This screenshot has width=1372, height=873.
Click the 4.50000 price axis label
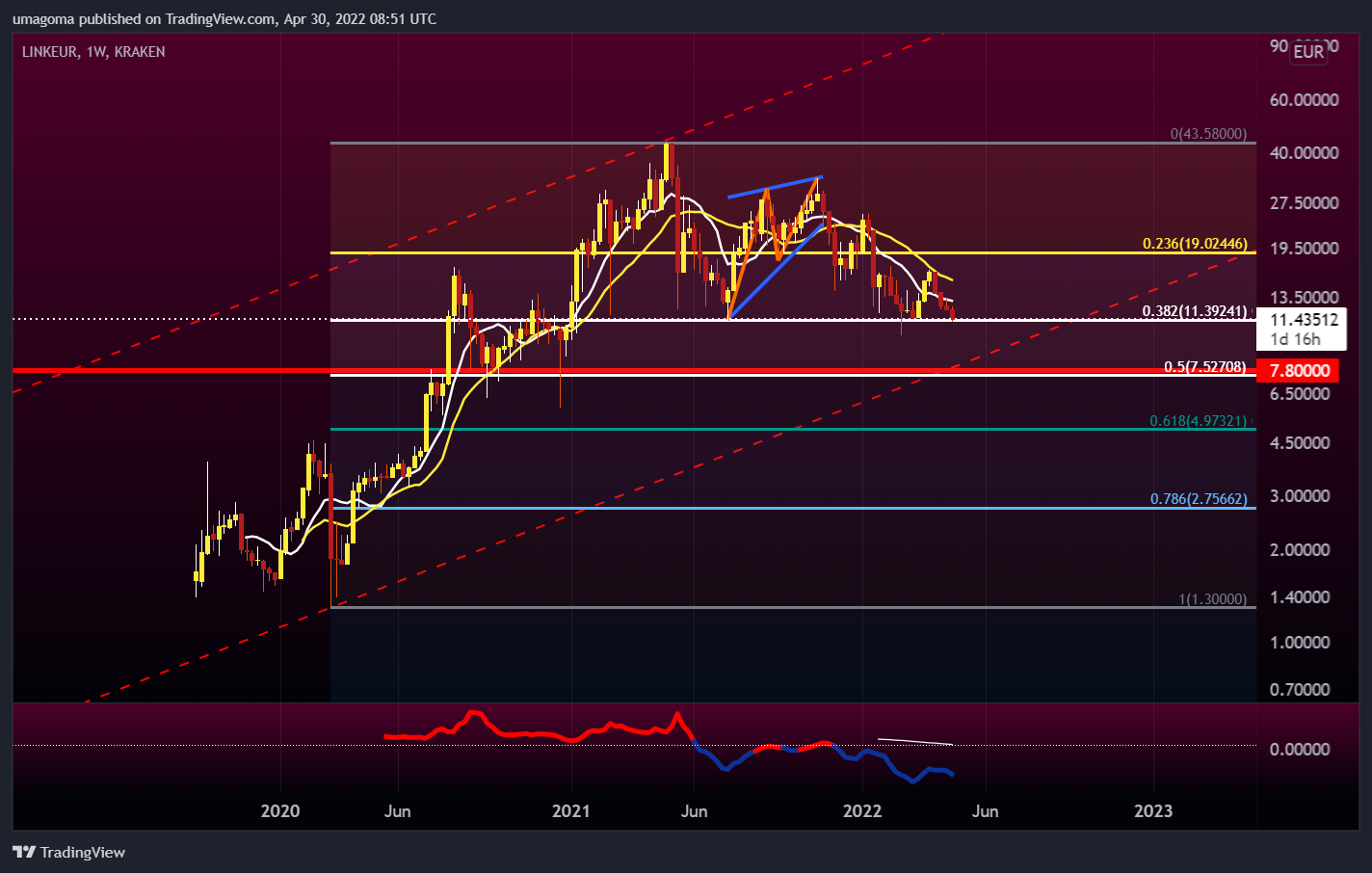[1300, 443]
